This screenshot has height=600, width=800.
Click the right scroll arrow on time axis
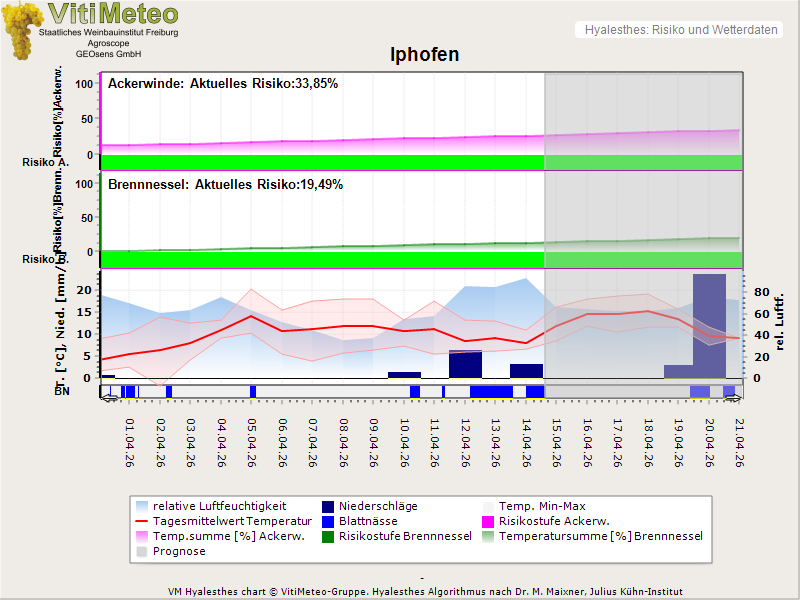[x=734, y=397]
